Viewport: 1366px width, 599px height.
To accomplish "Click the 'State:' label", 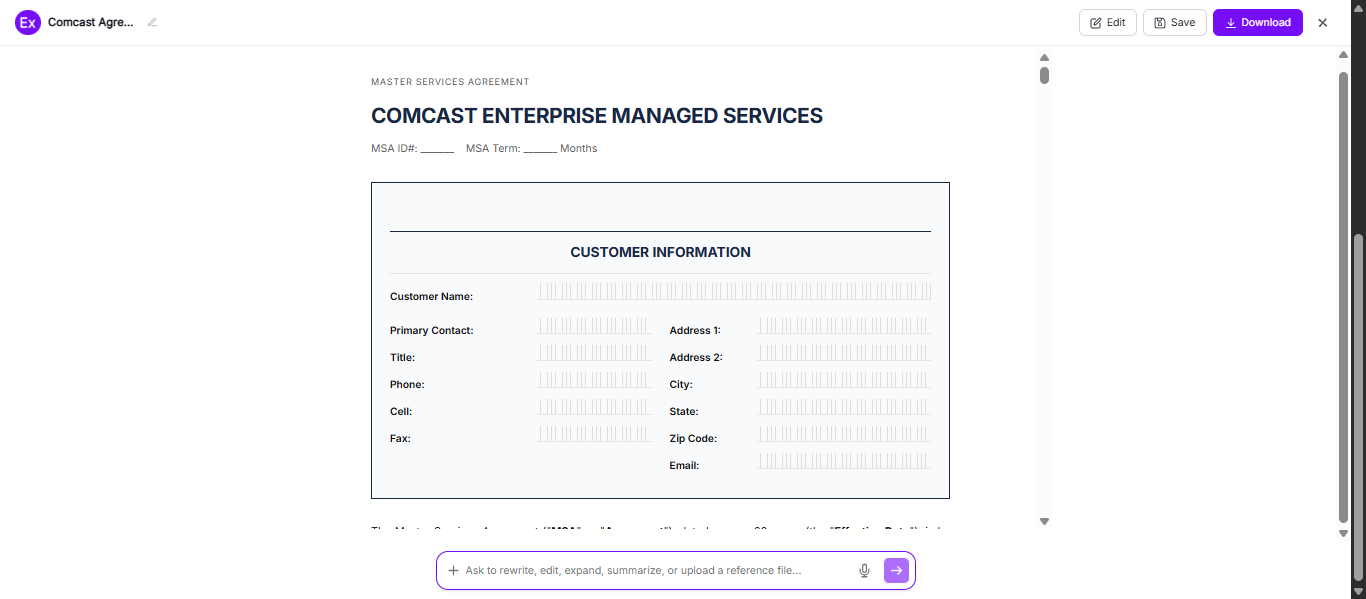I will tap(684, 411).
